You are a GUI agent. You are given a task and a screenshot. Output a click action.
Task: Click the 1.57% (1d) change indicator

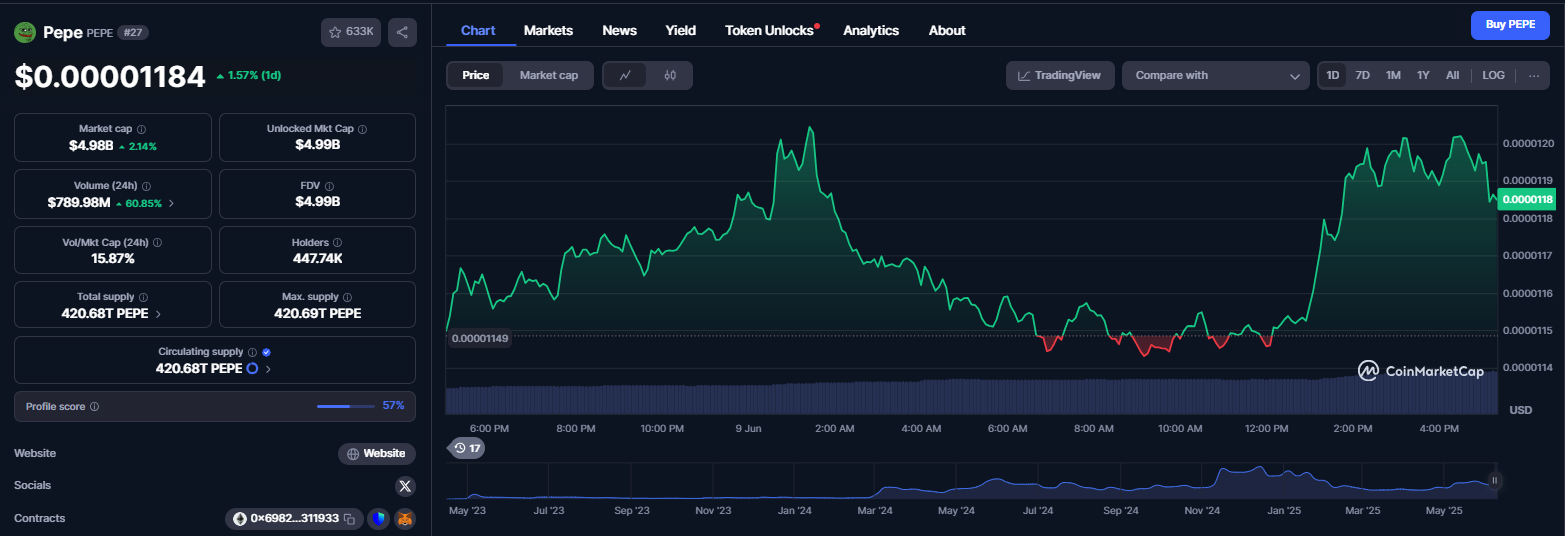[248, 76]
